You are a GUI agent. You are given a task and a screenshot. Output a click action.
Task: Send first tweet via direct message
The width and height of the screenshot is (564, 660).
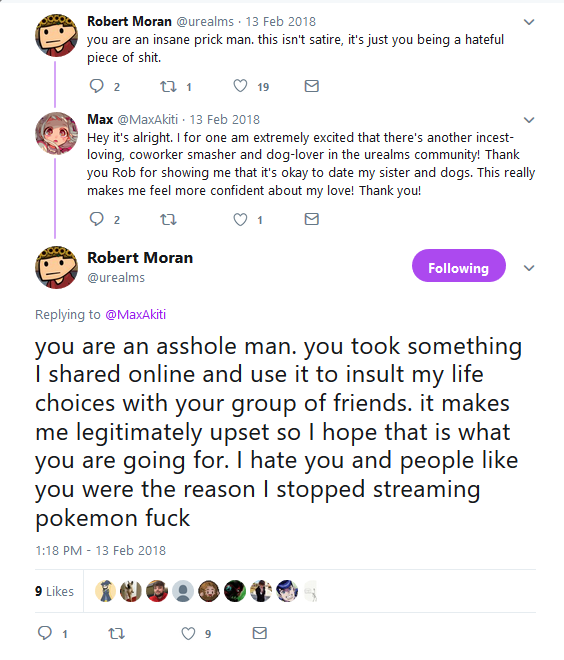click(x=311, y=86)
